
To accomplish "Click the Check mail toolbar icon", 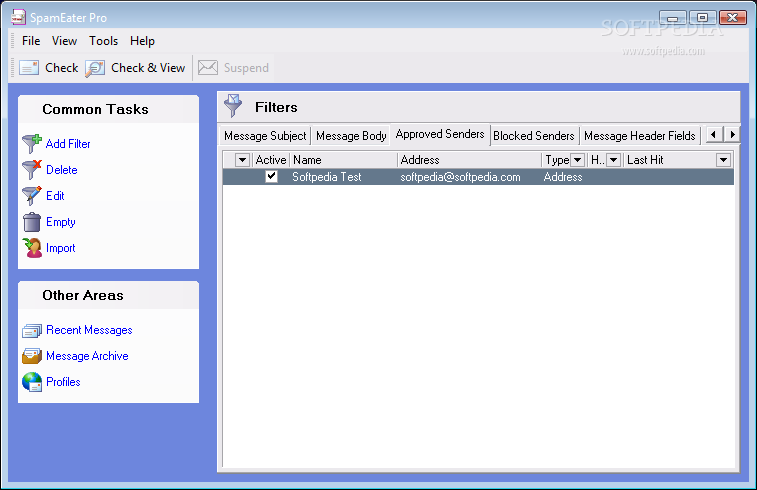I will (29, 68).
